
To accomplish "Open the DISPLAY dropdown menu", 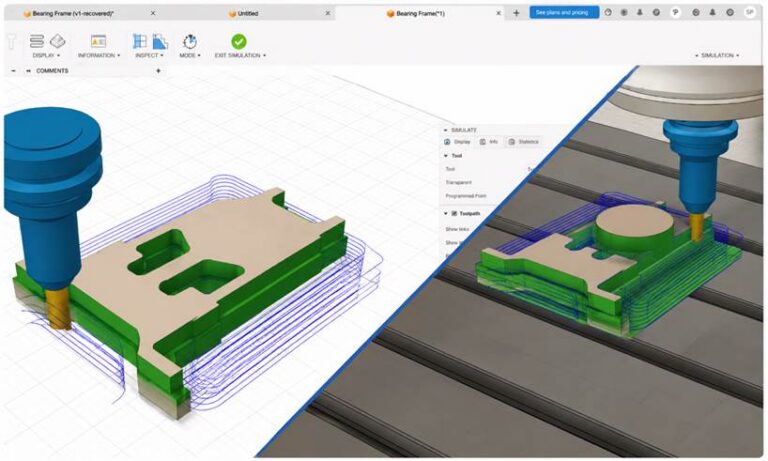I will [46, 55].
